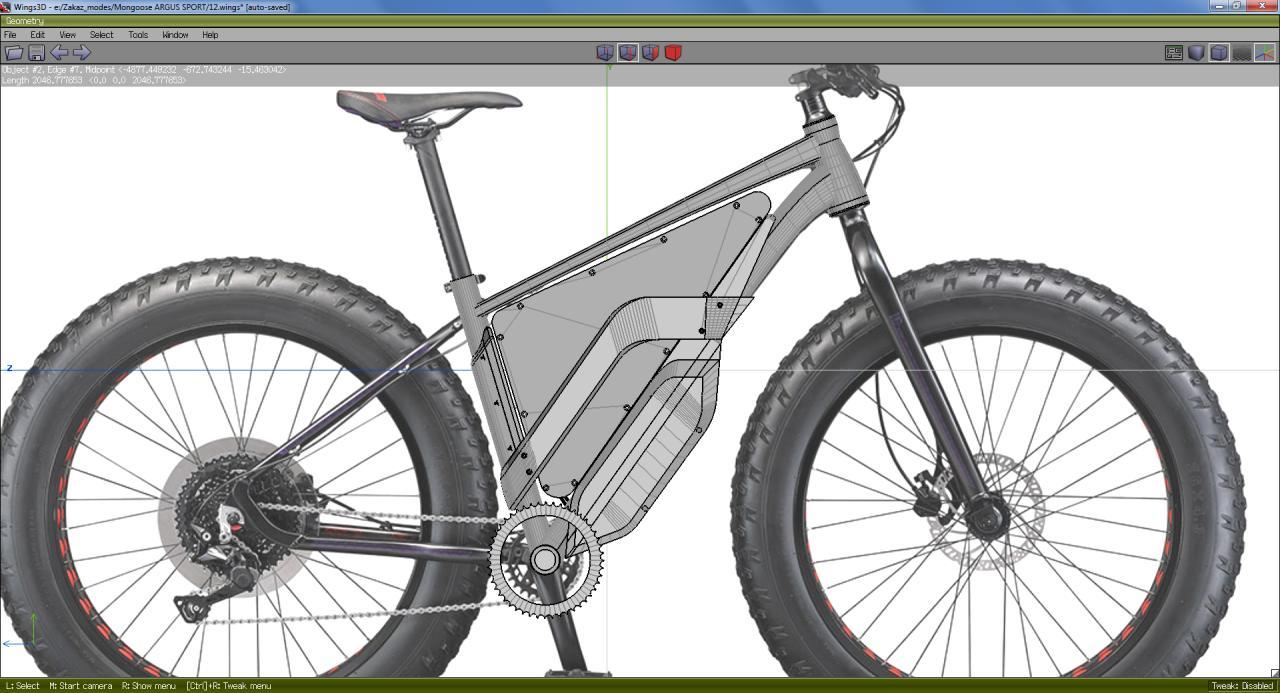Redo with the right arrow icon
Image resolution: width=1280 pixels, height=693 pixels.
[82, 53]
